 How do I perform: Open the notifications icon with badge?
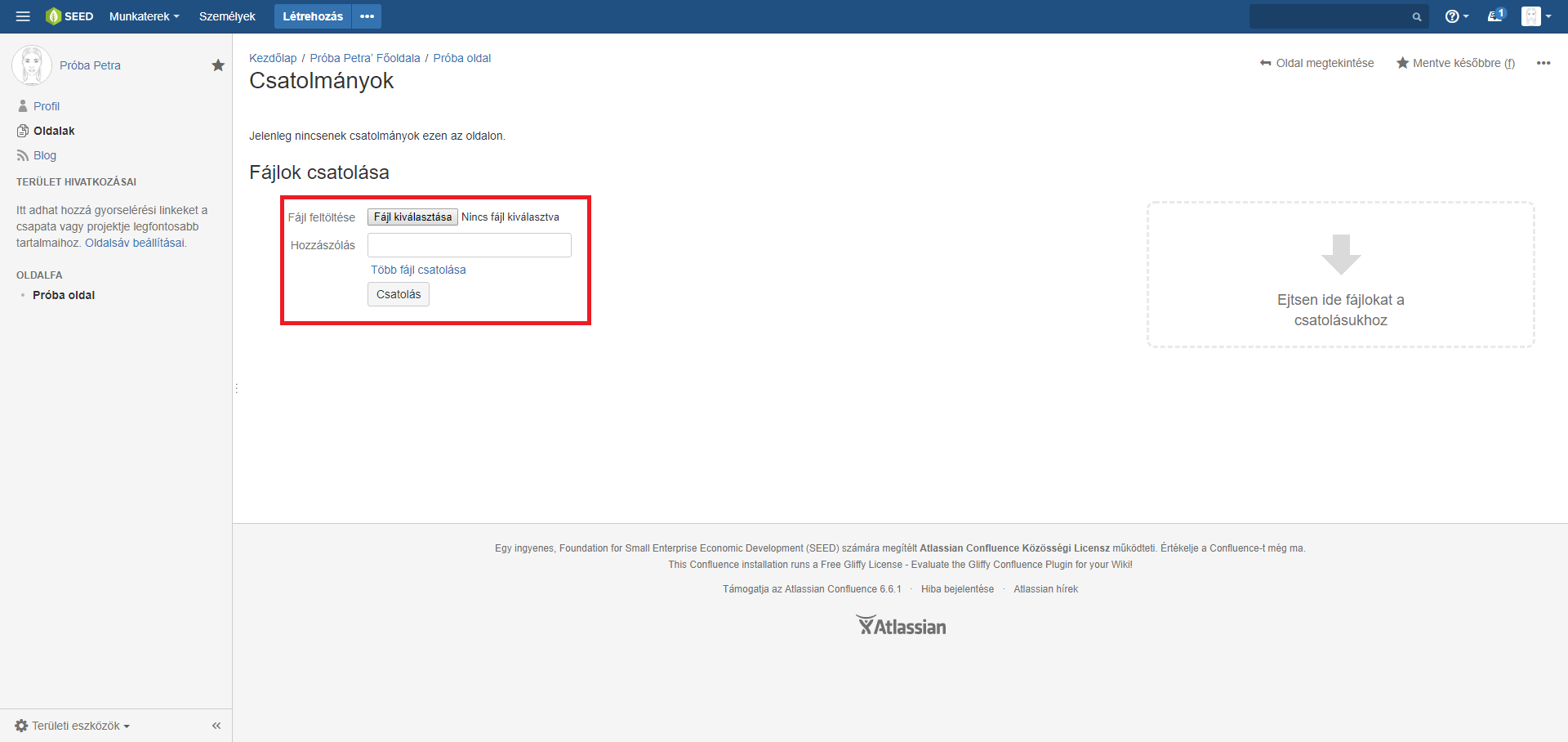(x=1495, y=16)
